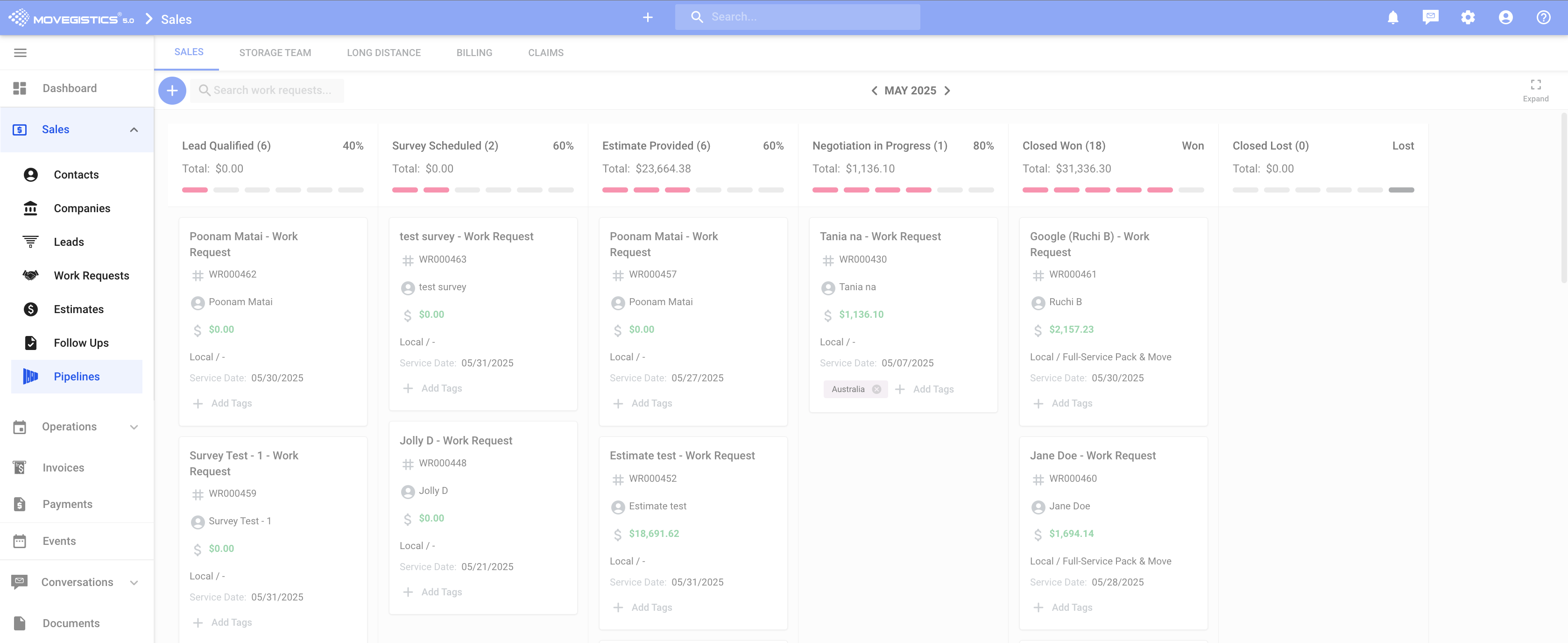Toggle the hamburger sidebar menu
The width and height of the screenshot is (1568, 643).
20,53
